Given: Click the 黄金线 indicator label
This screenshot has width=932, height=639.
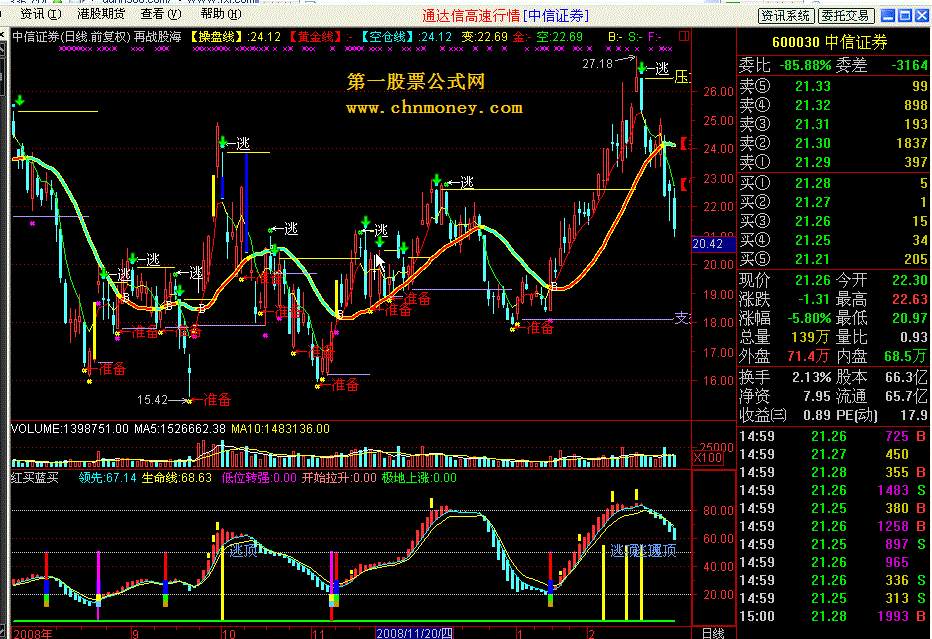Looking at the screenshot, I should (321, 37).
